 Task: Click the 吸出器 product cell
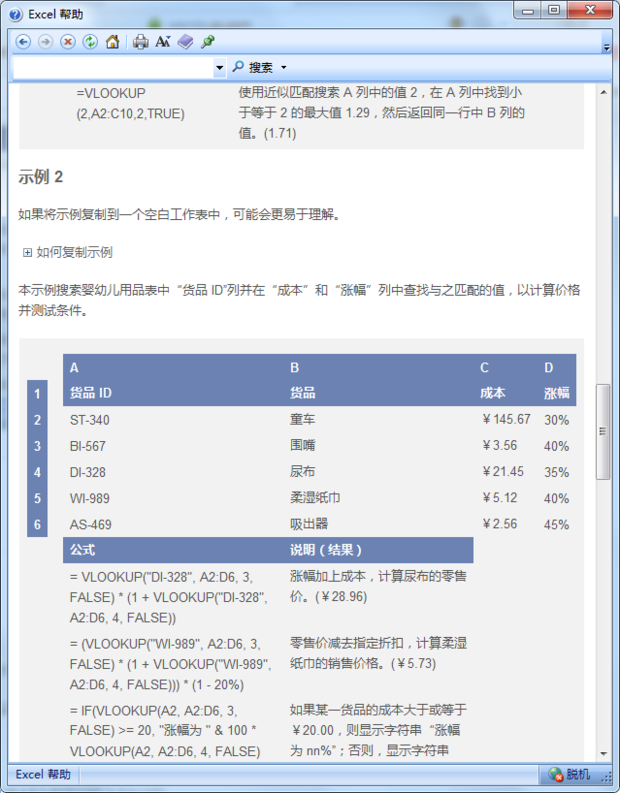pyautogui.click(x=308, y=524)
